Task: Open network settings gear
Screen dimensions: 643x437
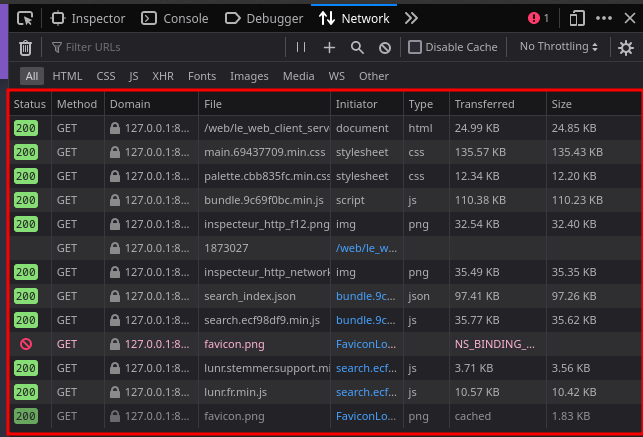Action: [x=626, y=48]
